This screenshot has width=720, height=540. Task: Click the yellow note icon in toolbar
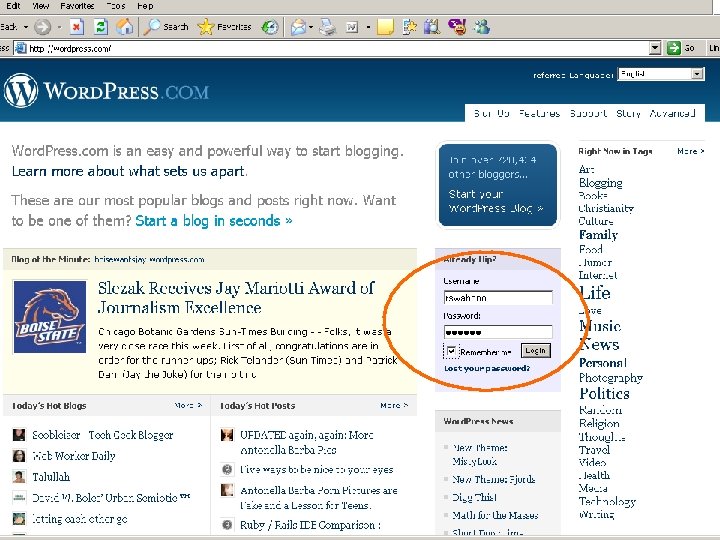(385, 27)
